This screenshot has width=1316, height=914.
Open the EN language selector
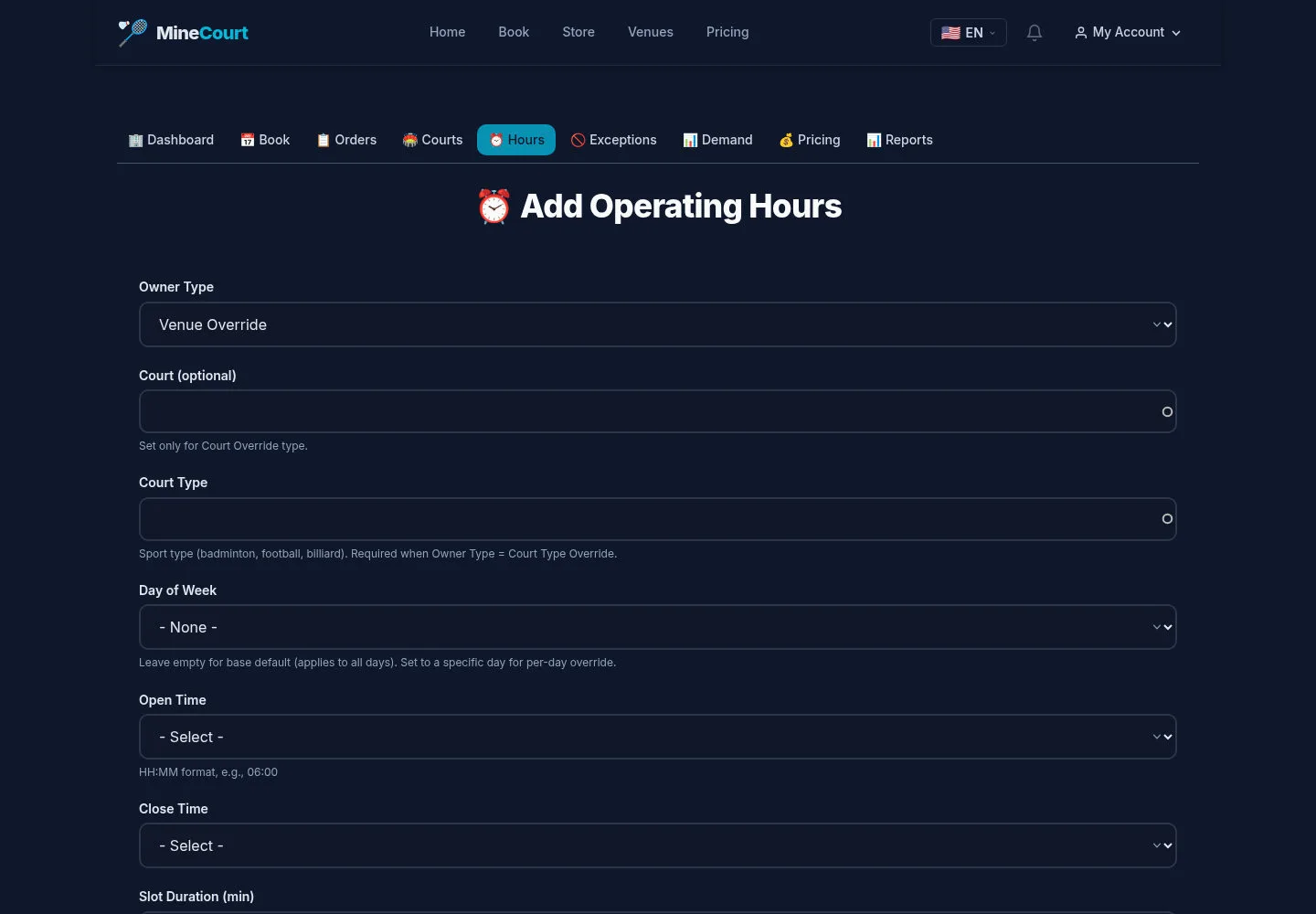tap(969, 33)
